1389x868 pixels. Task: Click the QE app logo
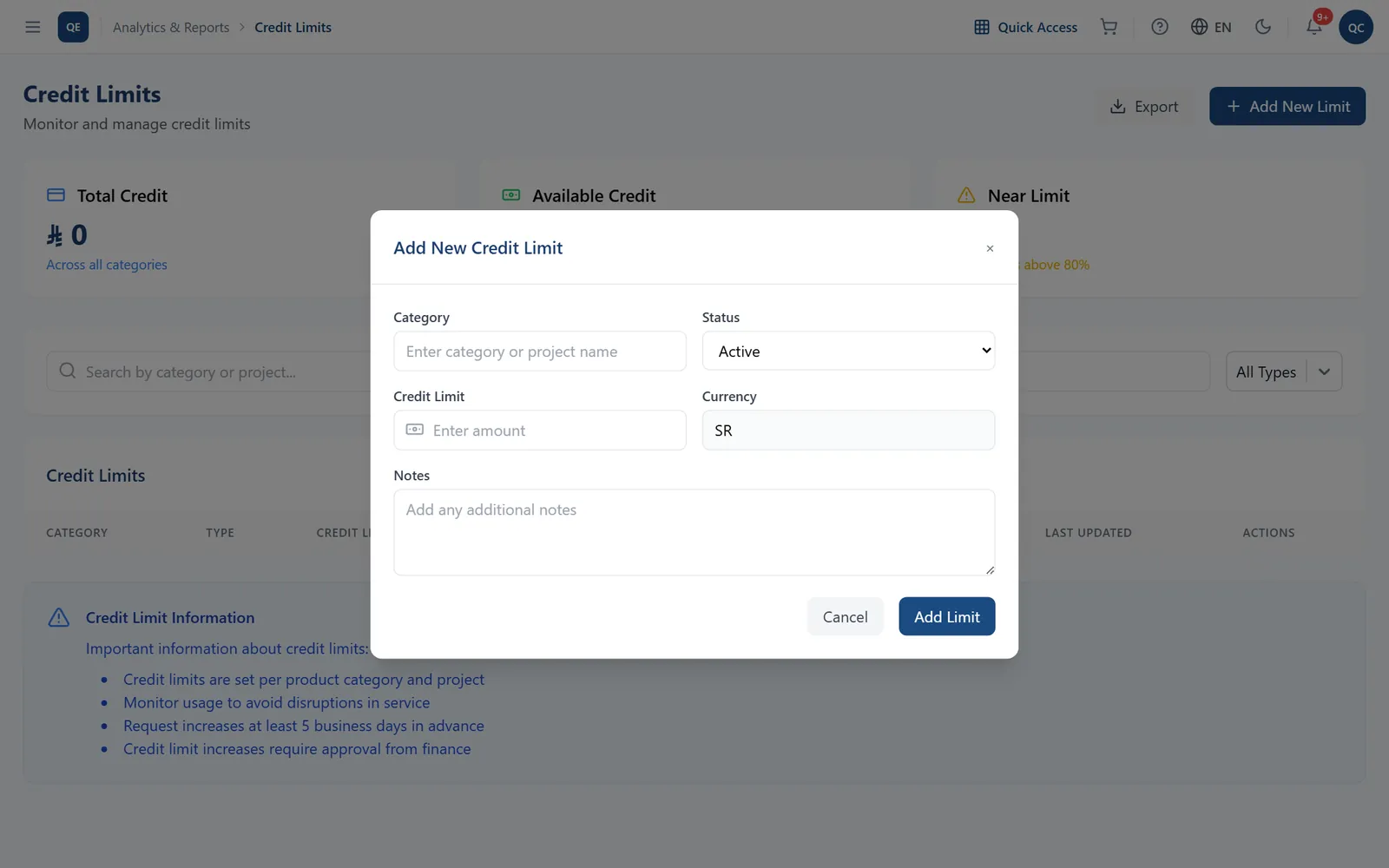point(73,27)
